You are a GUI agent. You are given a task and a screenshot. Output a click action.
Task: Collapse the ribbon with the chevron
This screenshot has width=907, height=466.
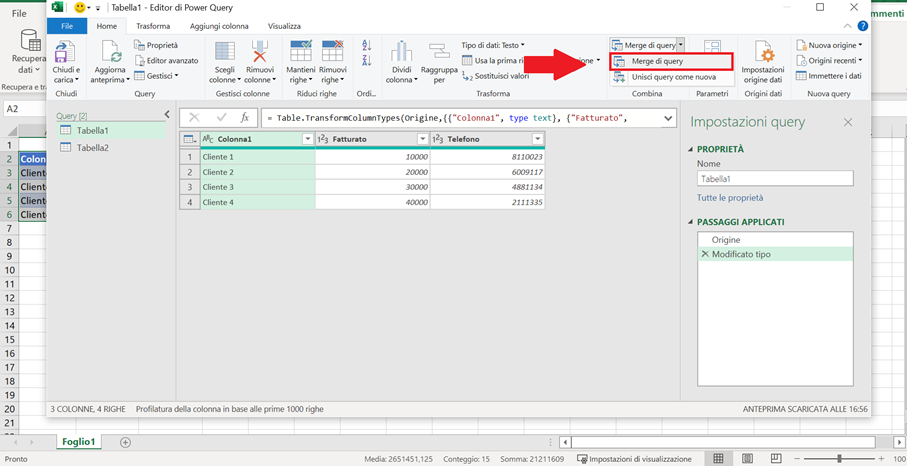[x=847, y=26]
